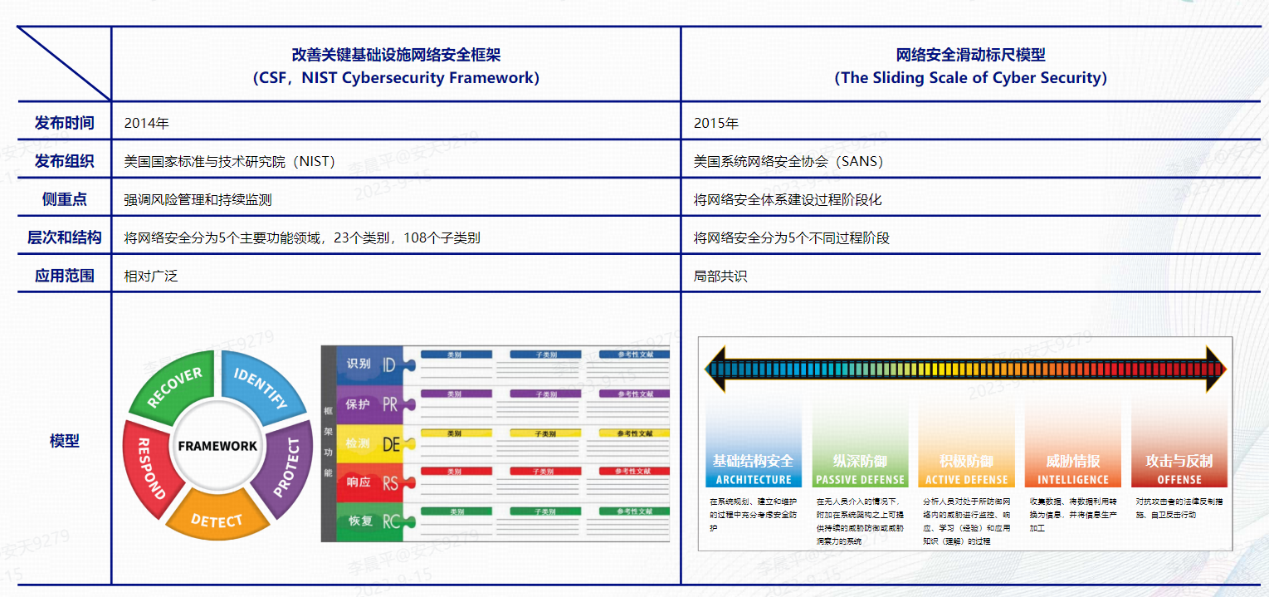Select the 网络安全滑动标尺模型 column heading
Viewport: 1269px width, 597px height.
tap(971, 55)
